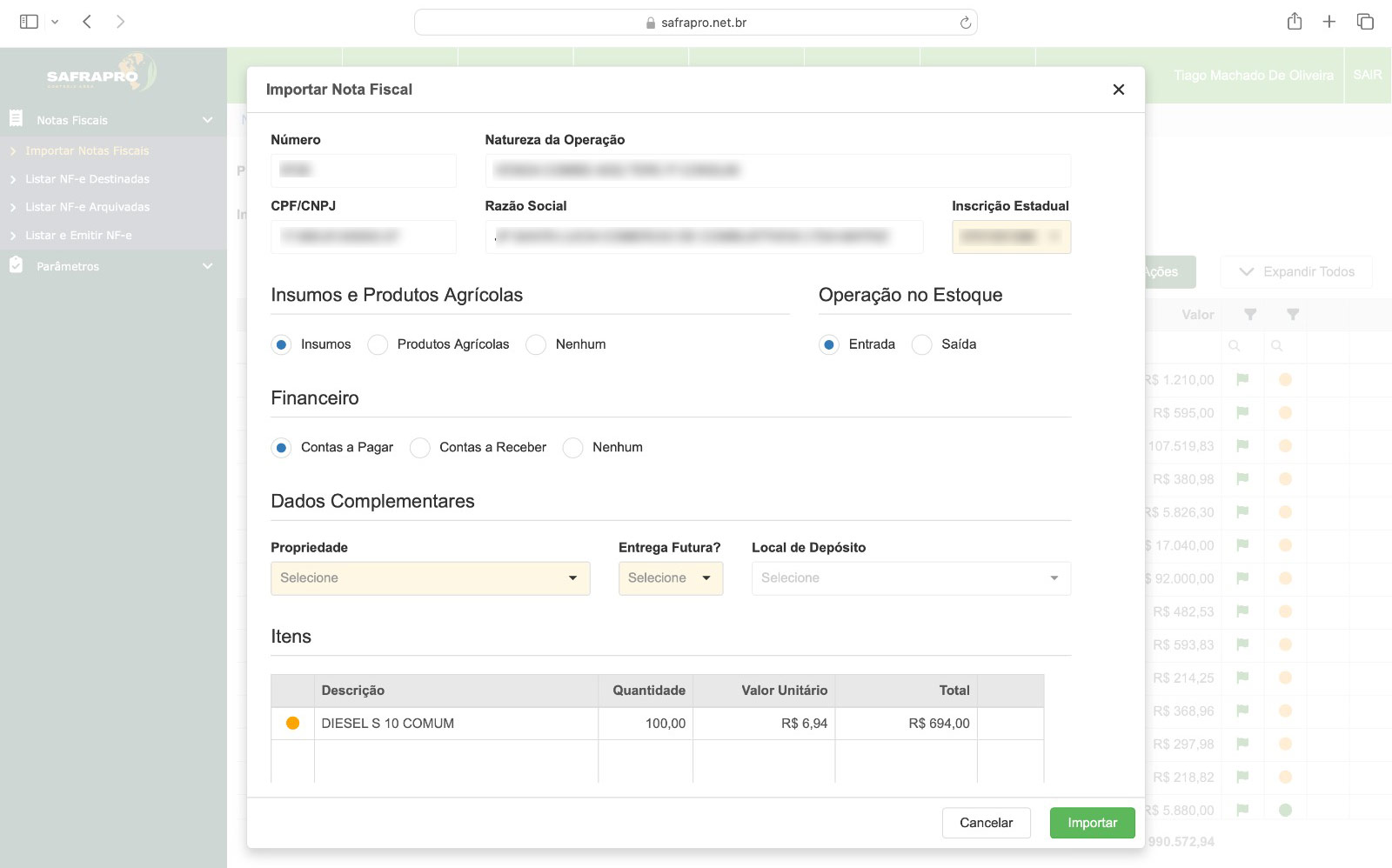Click the Safari share icon
This screenshot has height=868, width=1392.
[x=1294, y=22]
